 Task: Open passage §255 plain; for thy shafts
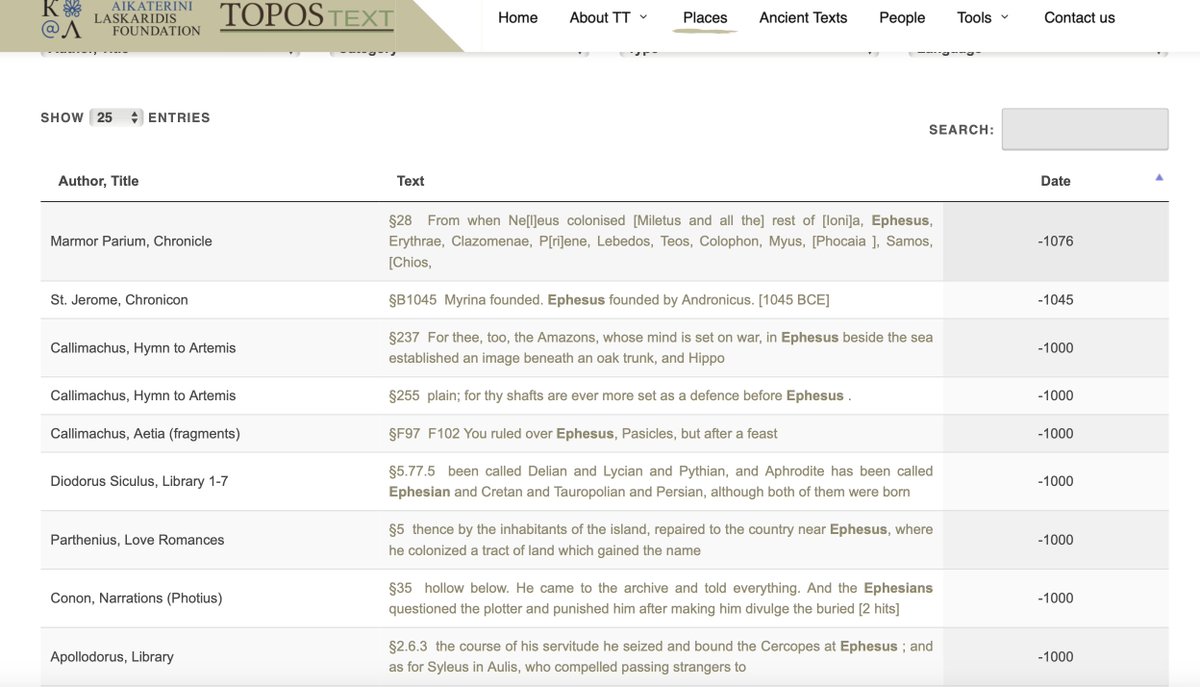620,396
